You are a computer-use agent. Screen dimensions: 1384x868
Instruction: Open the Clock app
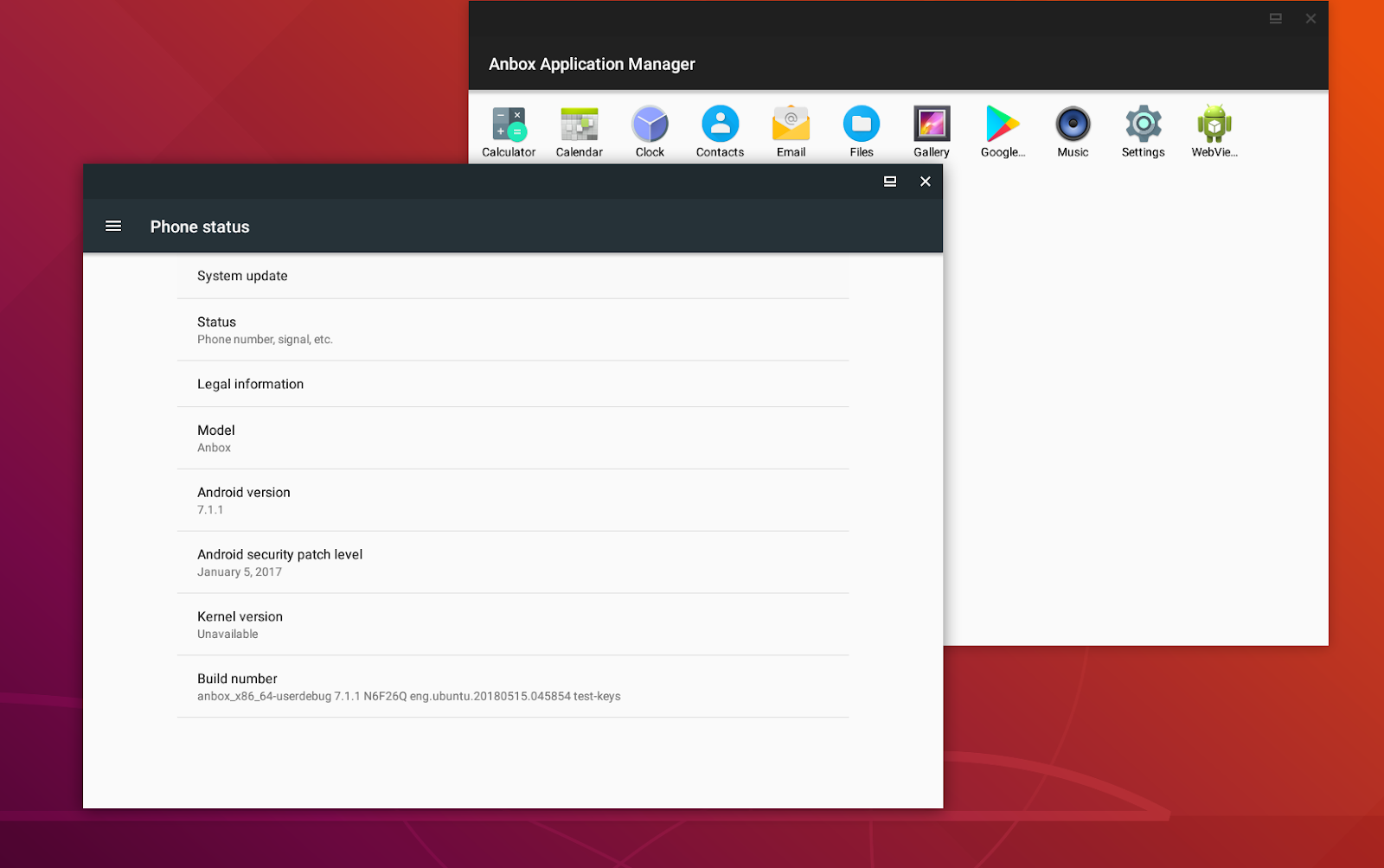click(650, 130)
